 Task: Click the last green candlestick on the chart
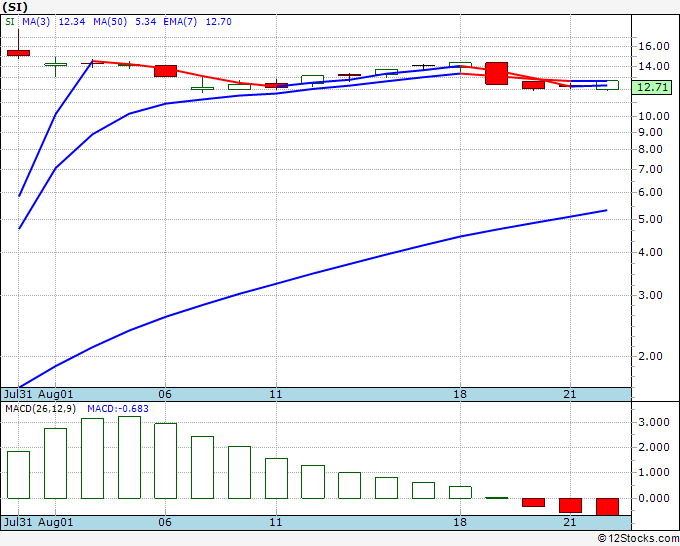click(607, 85)
